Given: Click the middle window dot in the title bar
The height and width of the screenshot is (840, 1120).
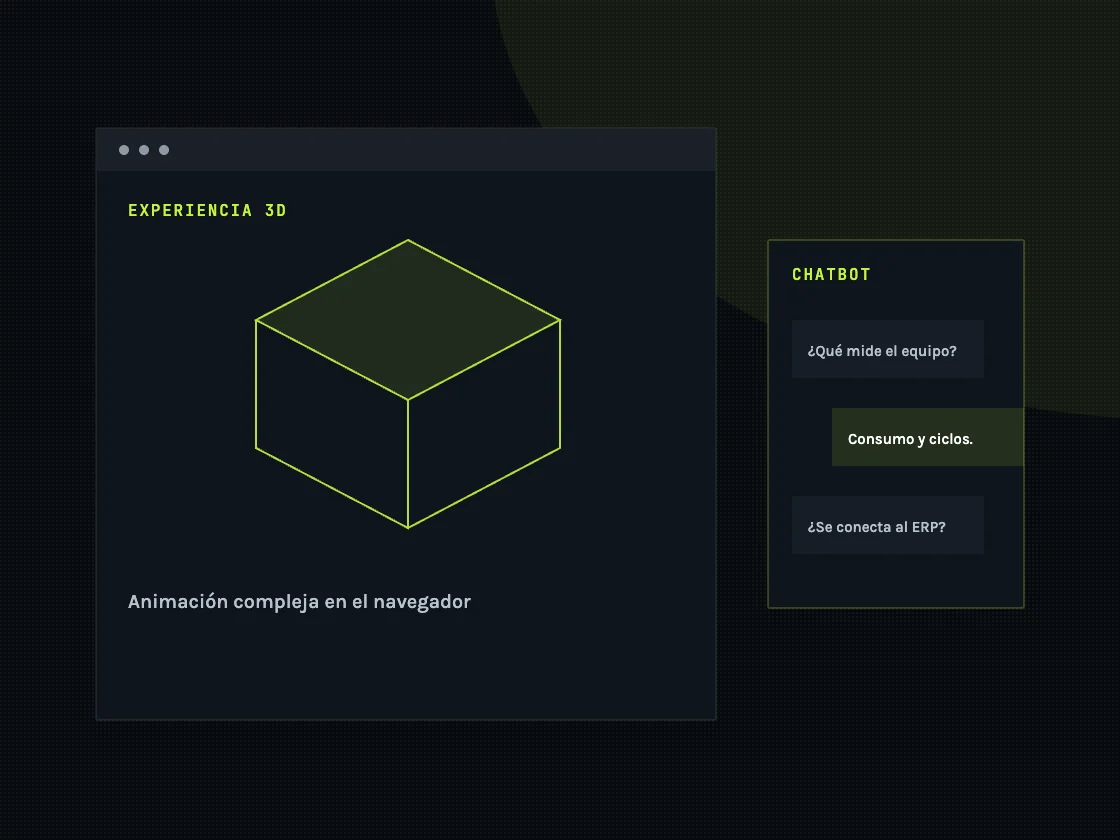Looking at the screenshot, I should (x=144, y=150).
